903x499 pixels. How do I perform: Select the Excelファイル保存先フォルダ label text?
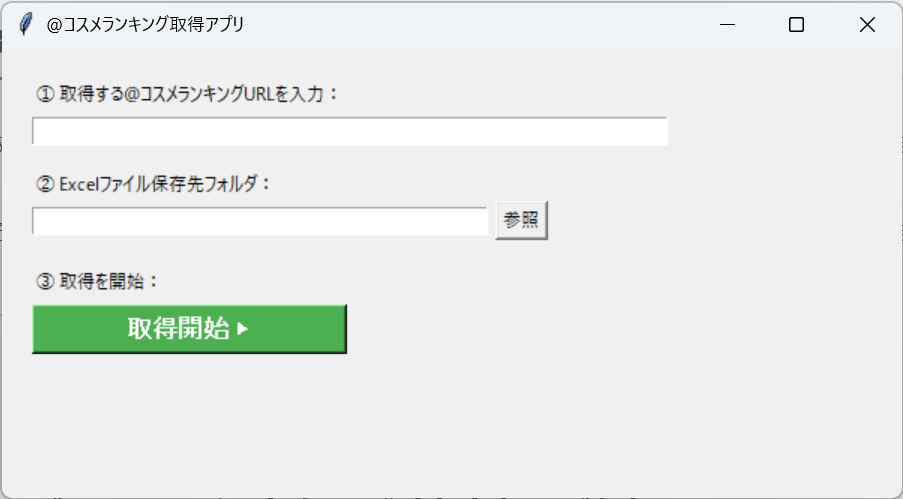(x=164, y=184)
